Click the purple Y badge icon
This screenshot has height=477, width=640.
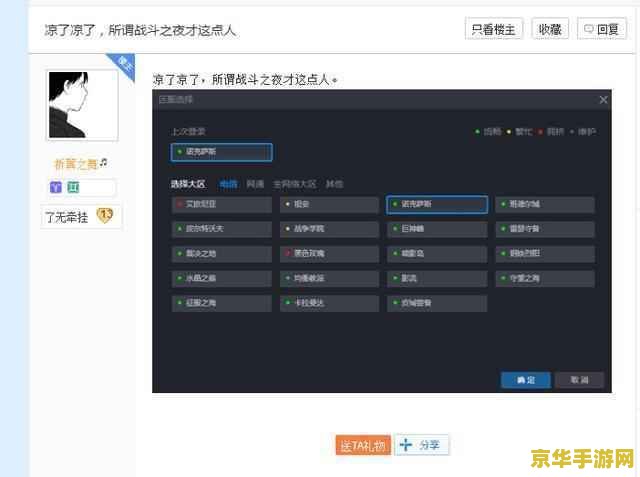pyautogui.click(x=56, y=187)
